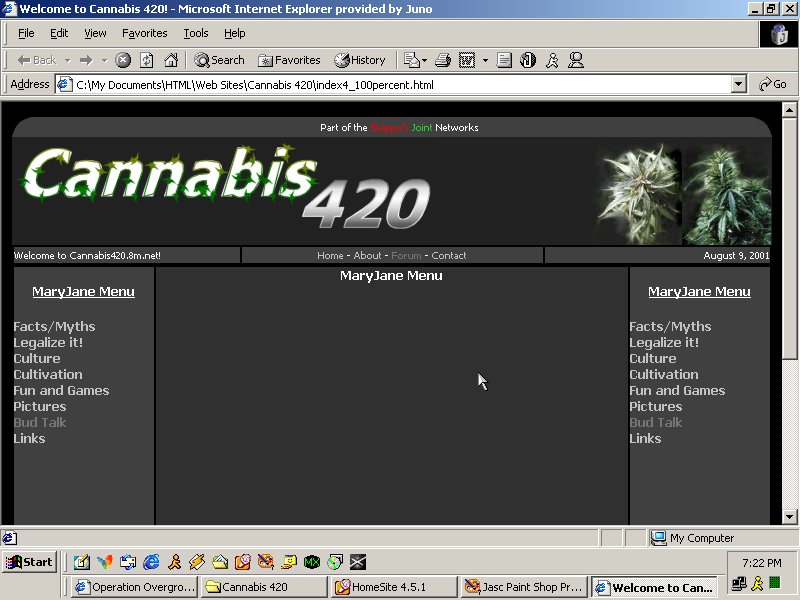Click the green cannabis plant image
The width and height of the screenshot is (800, 600).
(727, 194)
